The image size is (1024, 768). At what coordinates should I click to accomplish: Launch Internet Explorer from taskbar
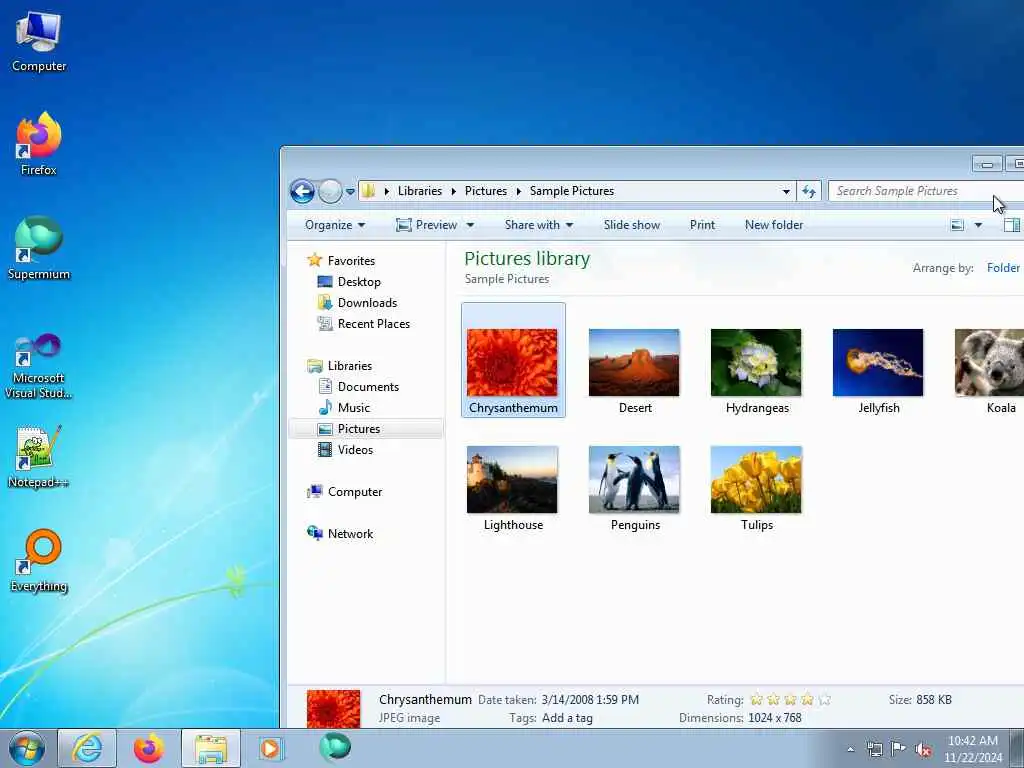click(87, 748)
